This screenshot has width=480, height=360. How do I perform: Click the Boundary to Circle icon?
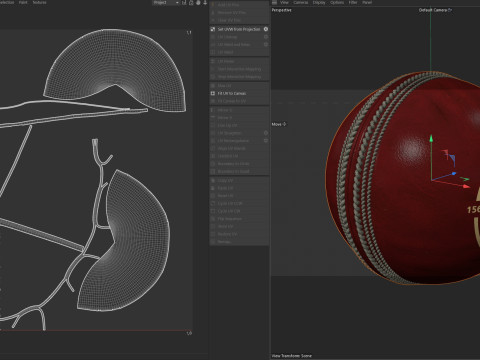[x=213, y=164]
